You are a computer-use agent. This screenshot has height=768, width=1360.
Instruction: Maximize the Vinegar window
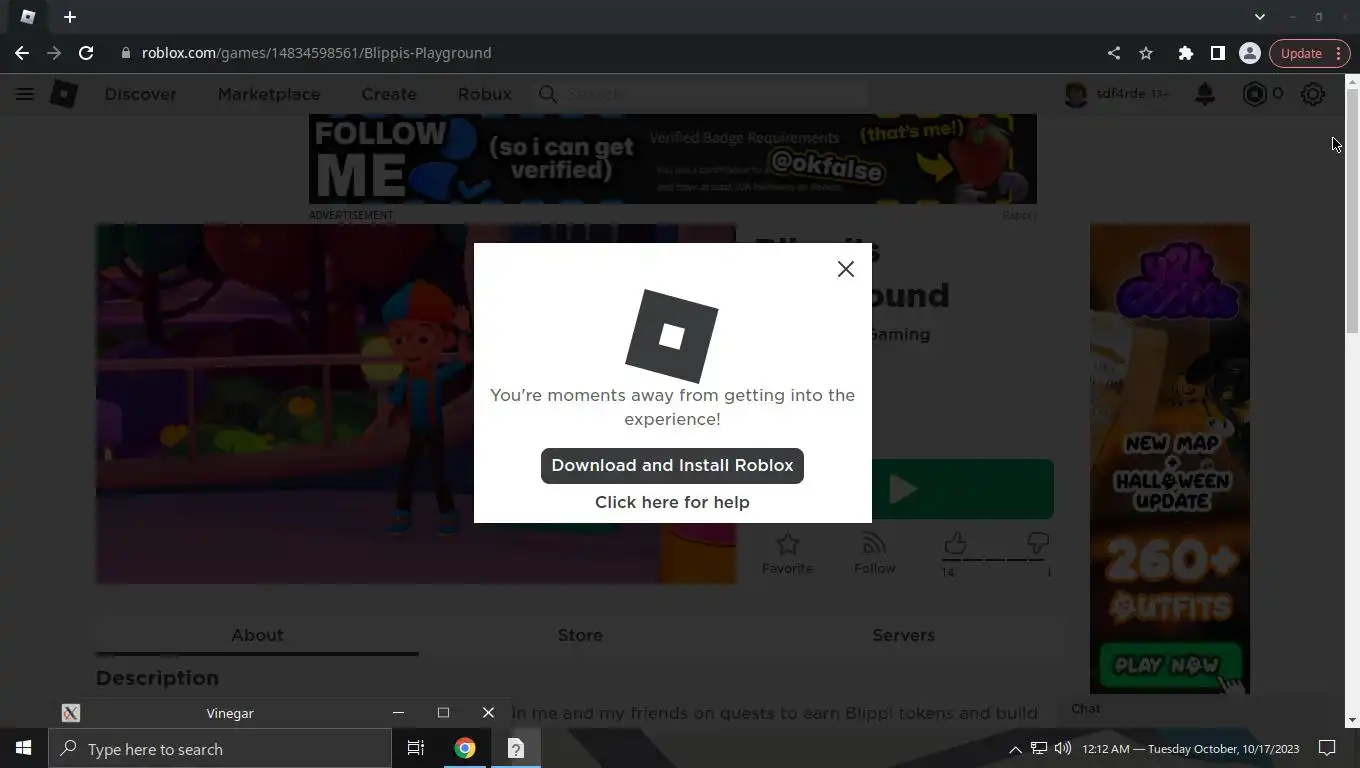(443, 713)
